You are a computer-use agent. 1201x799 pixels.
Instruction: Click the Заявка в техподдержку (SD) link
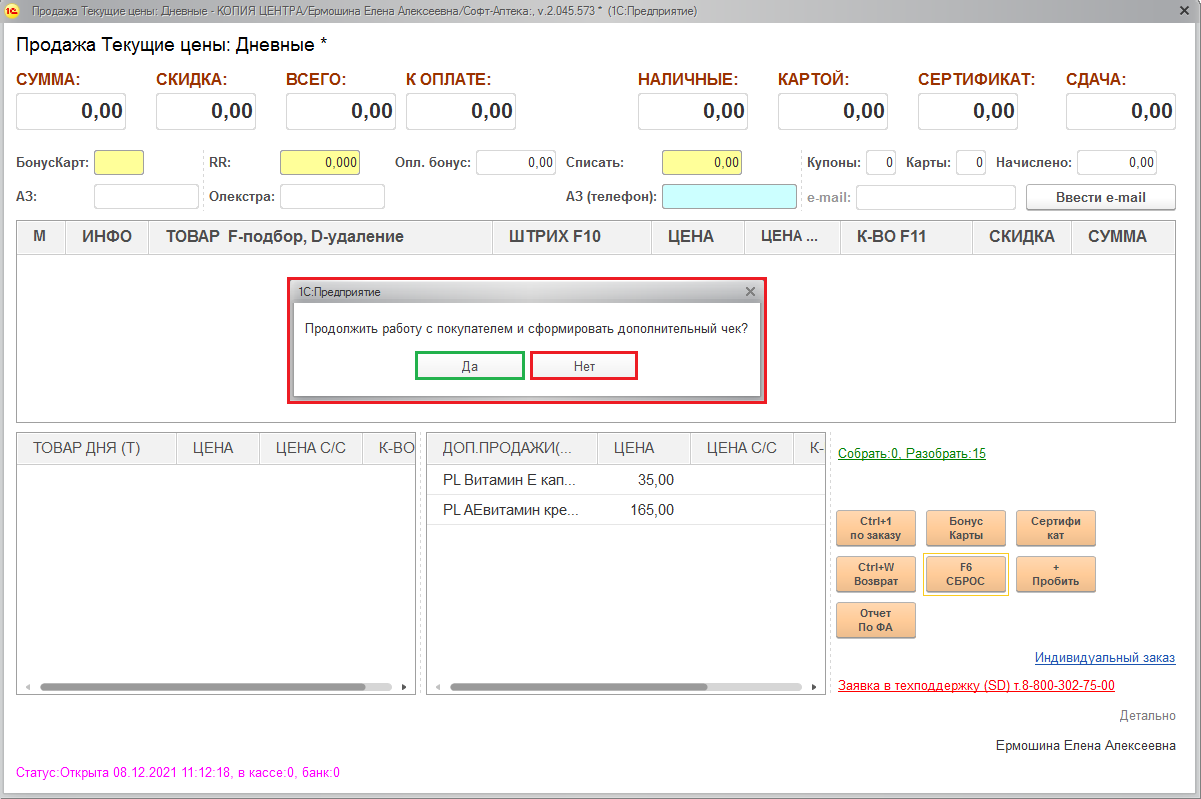(976, 685)
